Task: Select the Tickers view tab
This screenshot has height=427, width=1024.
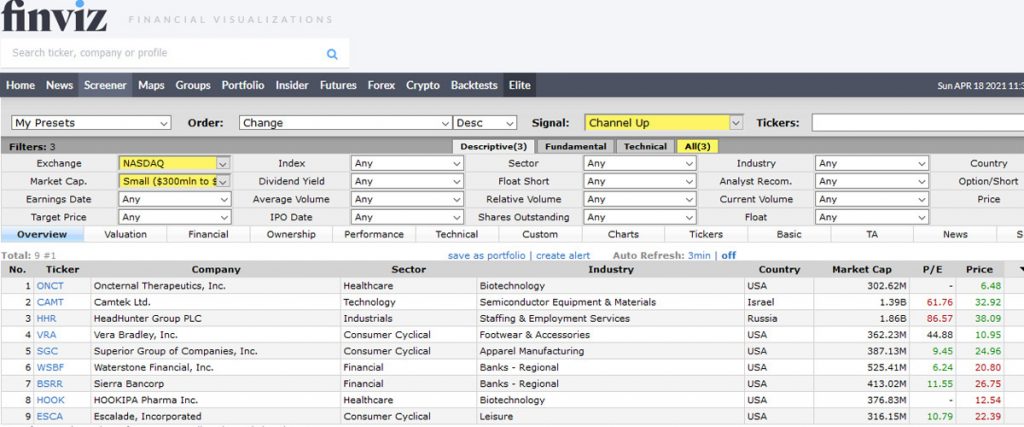Action: tap(706, 234)
